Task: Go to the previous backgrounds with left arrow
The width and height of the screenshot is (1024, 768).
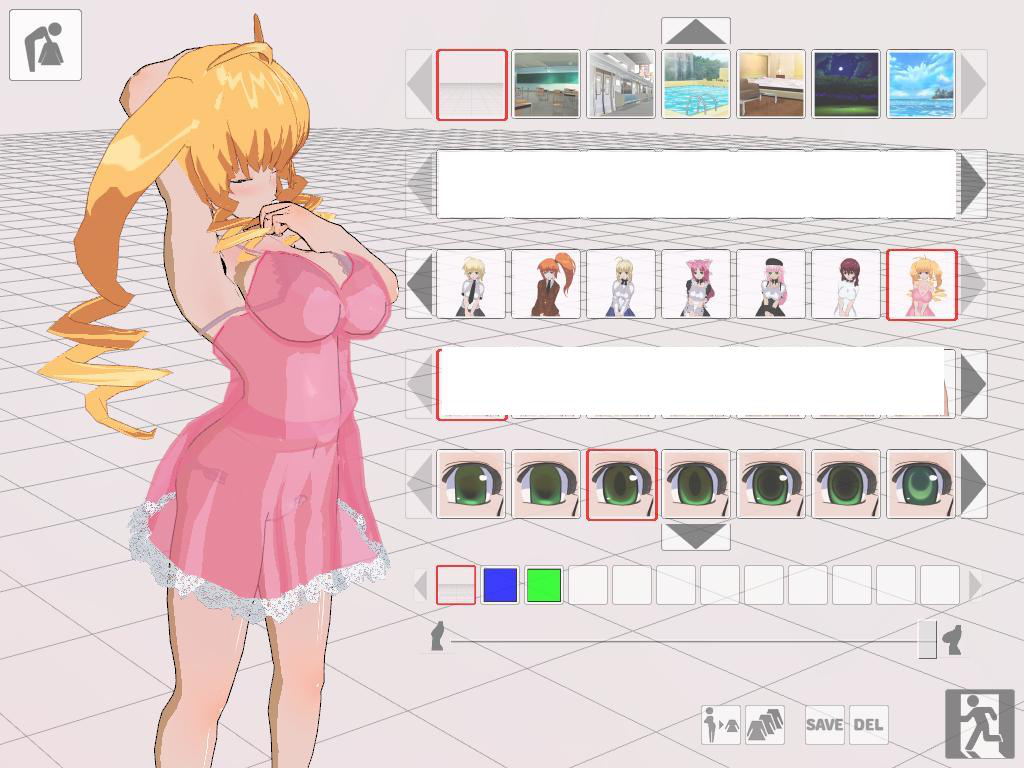Action: pyautogui.click(x=419, y=85)
